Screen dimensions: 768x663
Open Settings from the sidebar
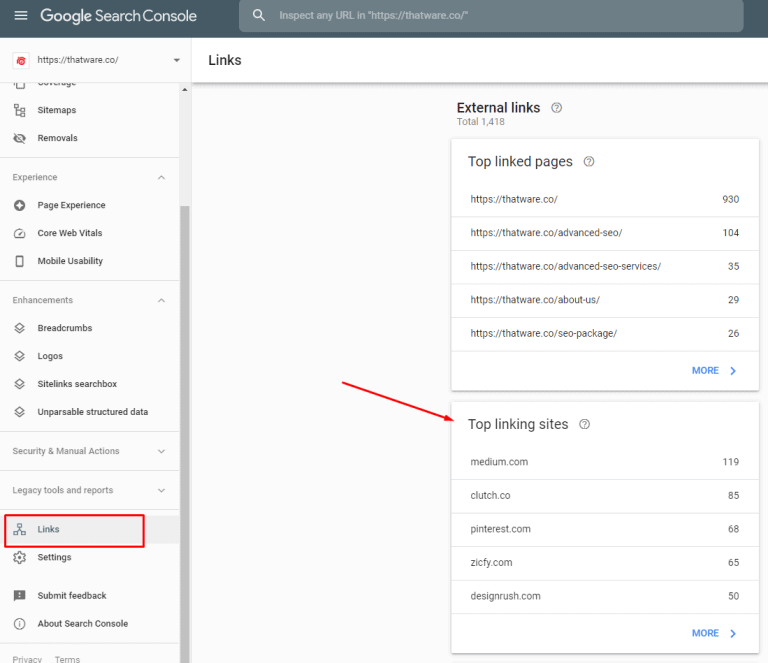[54, 557]
